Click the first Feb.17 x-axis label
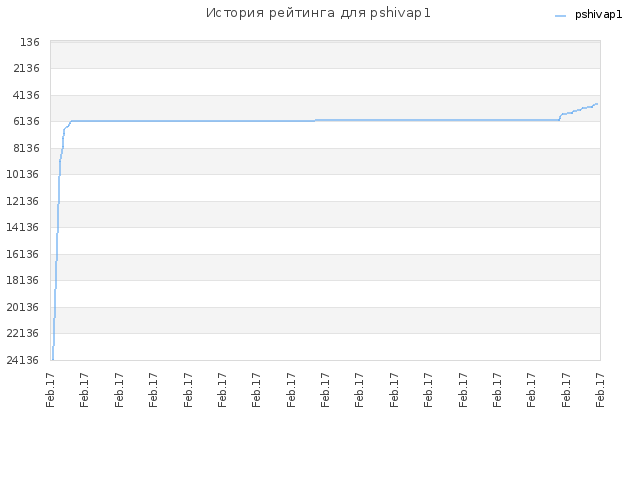Image resolution: width=640 pixels, height=480 pixels. pos(50,390)
